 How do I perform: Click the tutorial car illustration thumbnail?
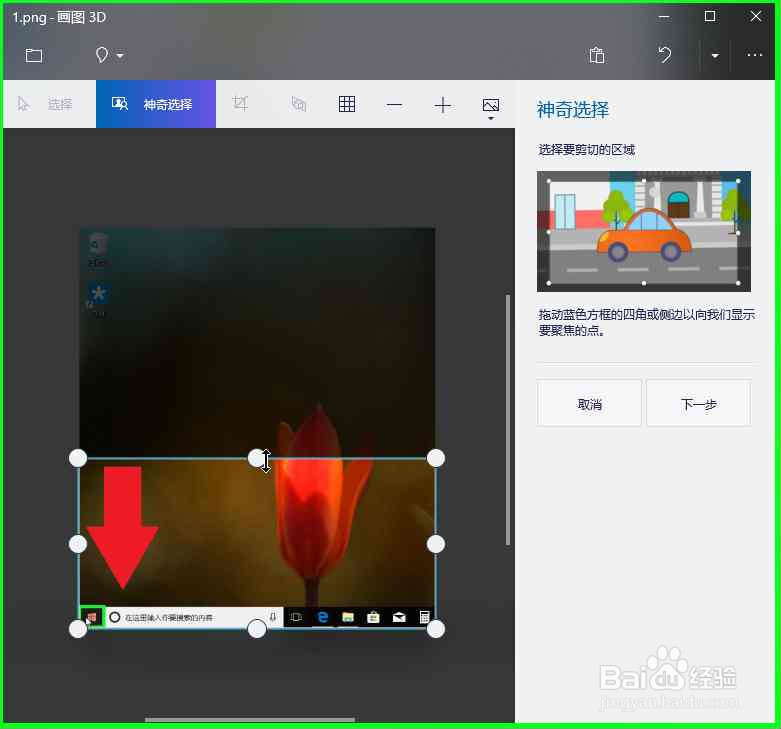[644, 232]
